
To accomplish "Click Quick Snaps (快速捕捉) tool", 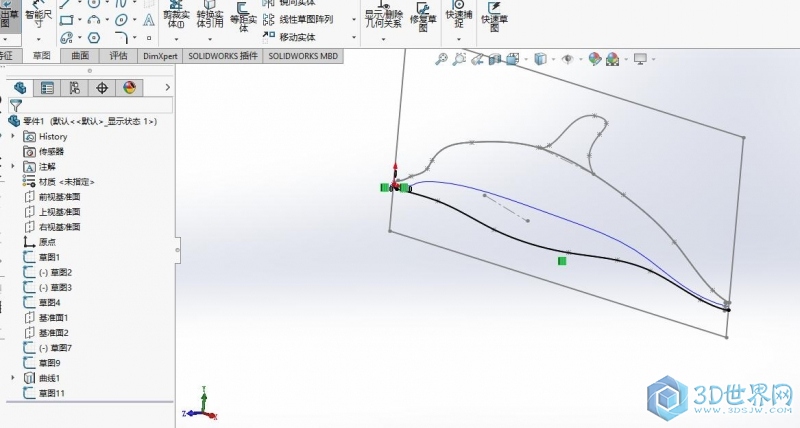I will (x=458, y=15).
